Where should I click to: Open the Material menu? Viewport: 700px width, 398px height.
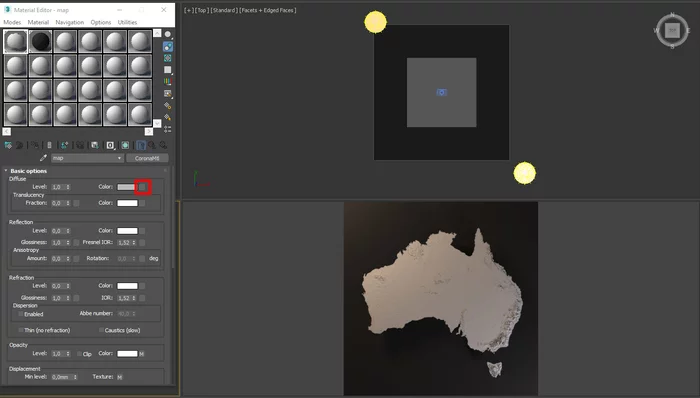(x=38, y=22)
